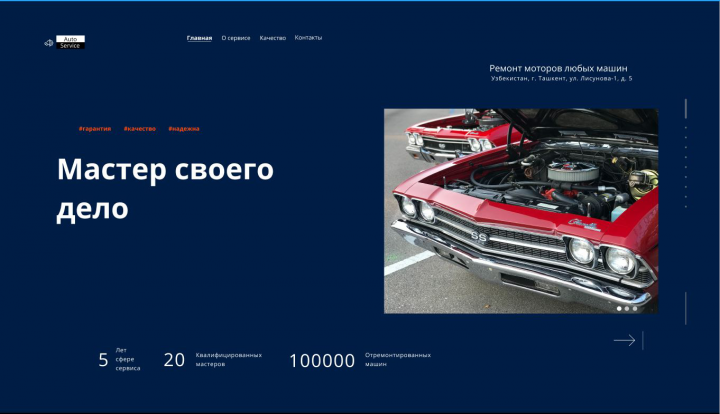
Task: Click the right arrow next-slide icon
Action: click(624, 340)
